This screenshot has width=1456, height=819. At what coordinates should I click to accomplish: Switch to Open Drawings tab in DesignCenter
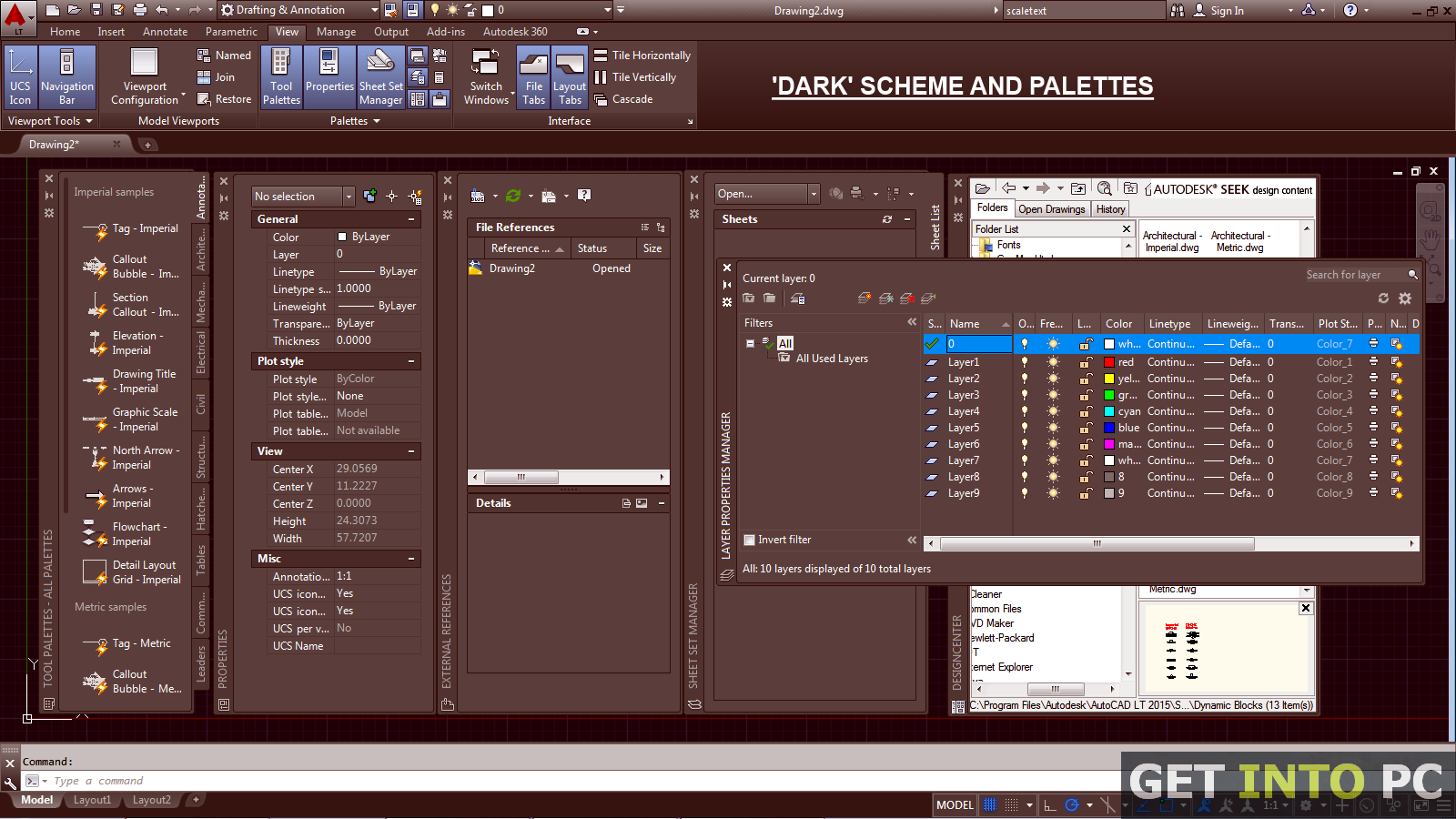[x=1052, y=209]
